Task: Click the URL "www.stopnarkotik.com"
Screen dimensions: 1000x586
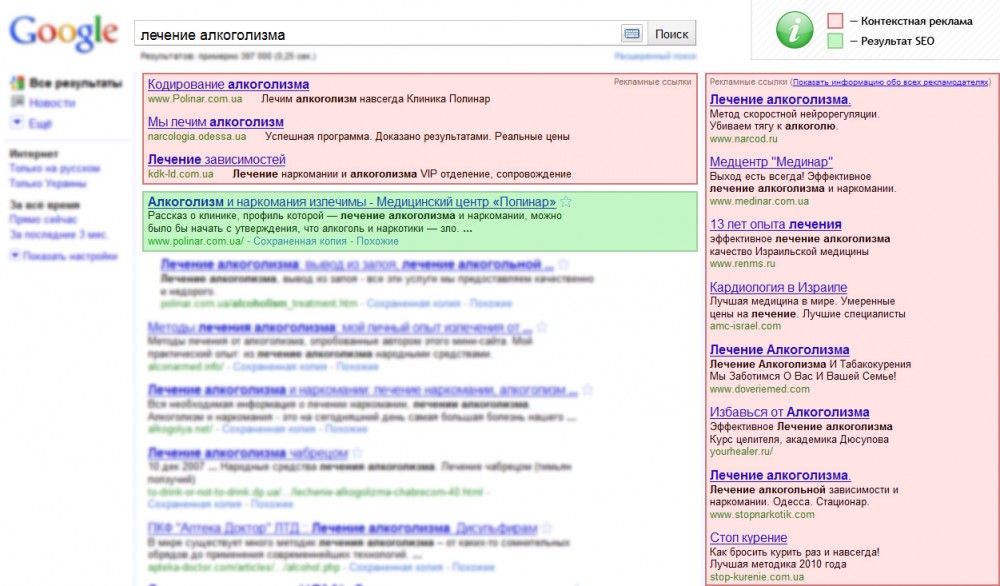Action: (762, 515)
